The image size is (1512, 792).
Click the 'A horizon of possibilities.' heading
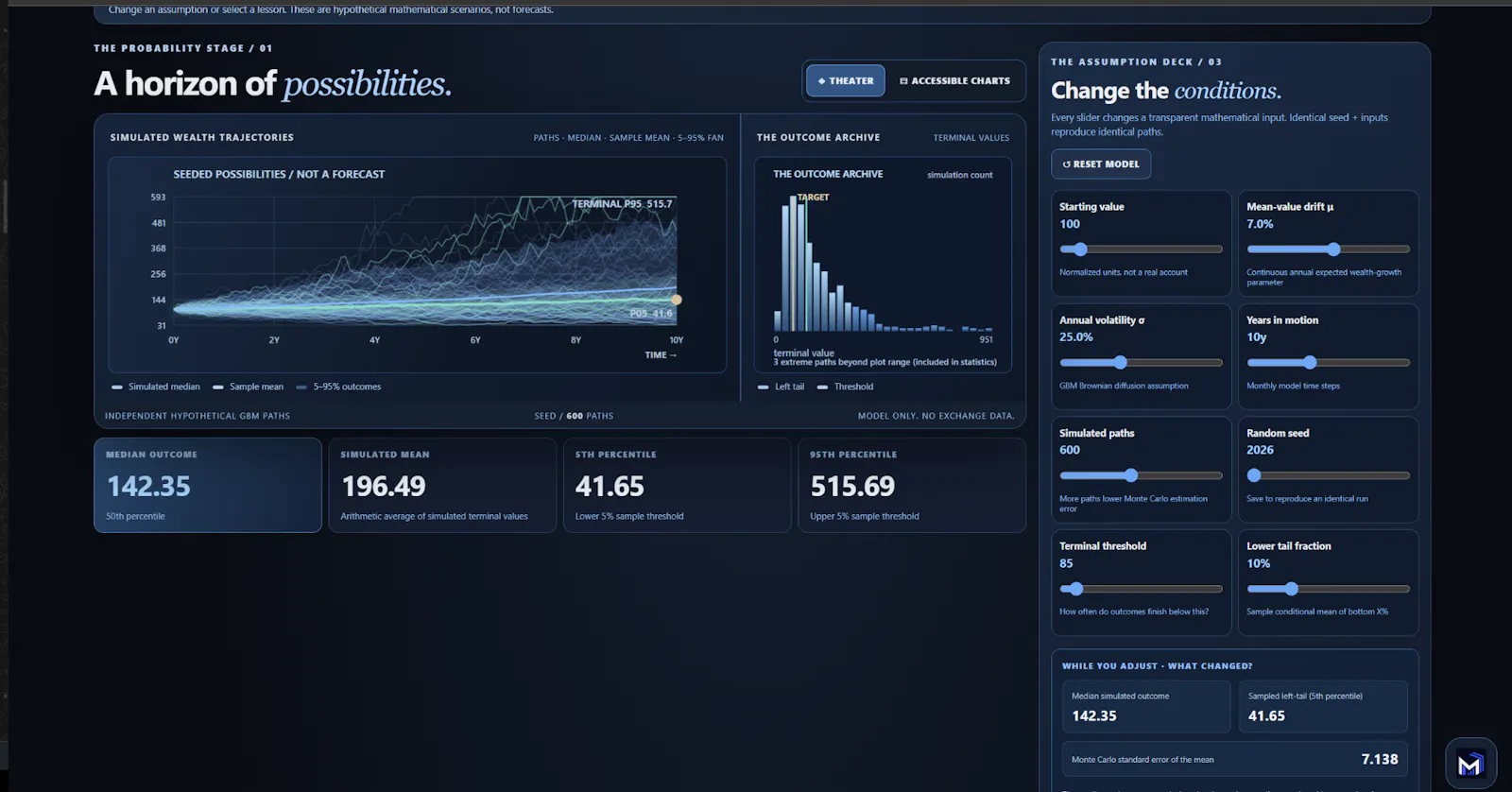pyautogui.click(x=273, y=84)
